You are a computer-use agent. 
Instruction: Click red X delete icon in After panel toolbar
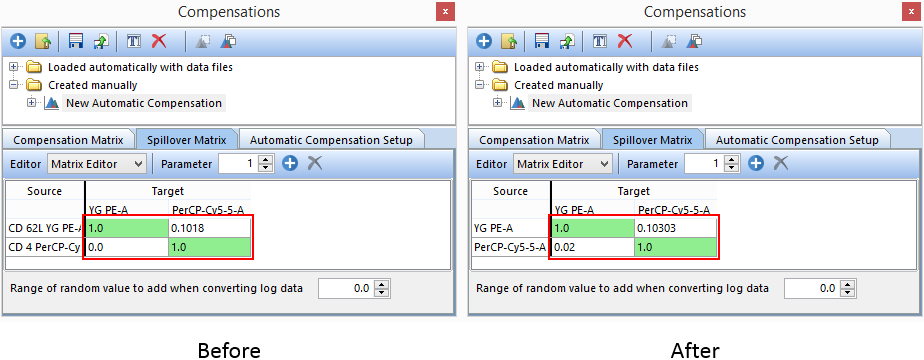click(x=625, y=41)
